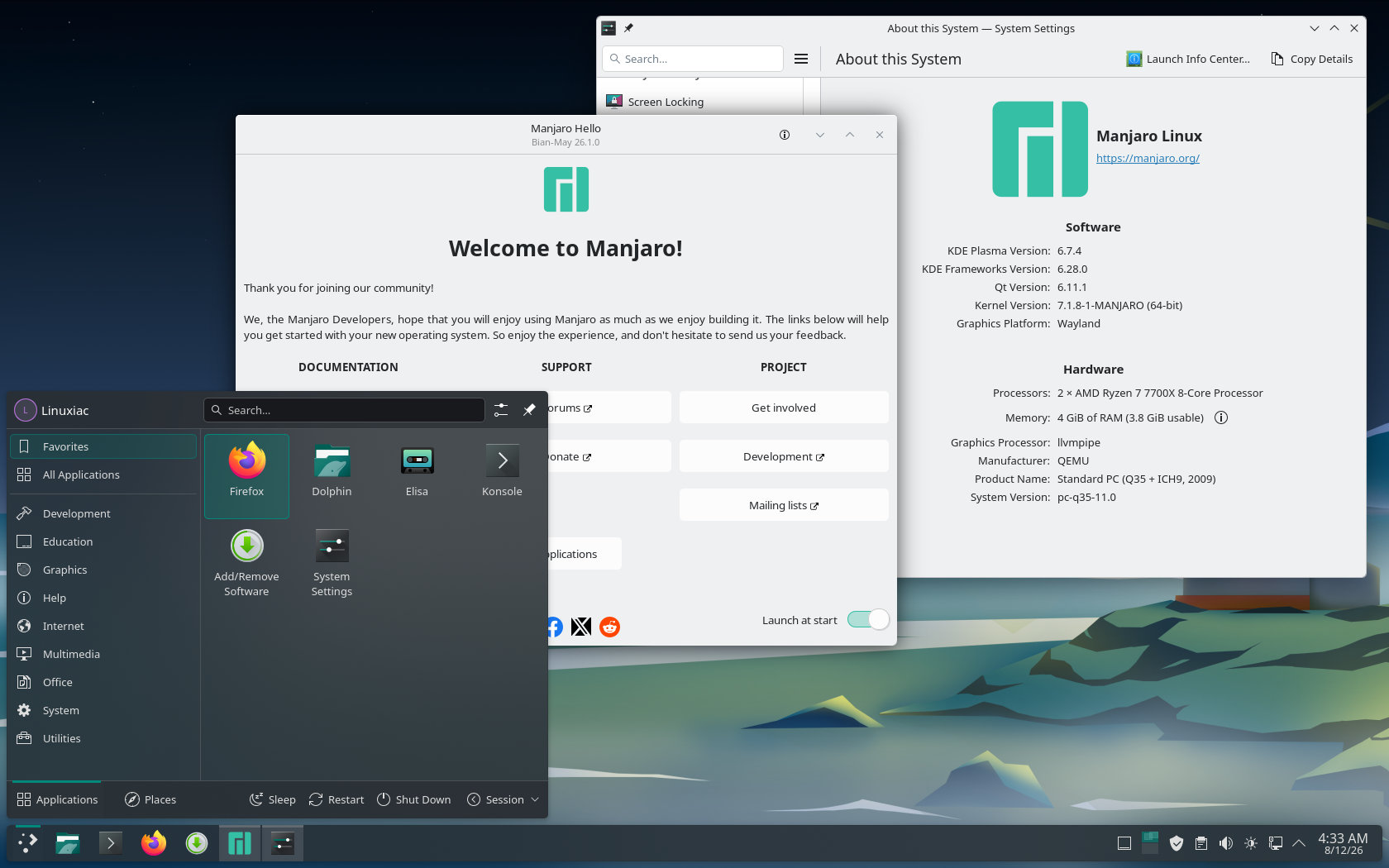
Task: Open the Internet category
Action: (x=103, y=626)
